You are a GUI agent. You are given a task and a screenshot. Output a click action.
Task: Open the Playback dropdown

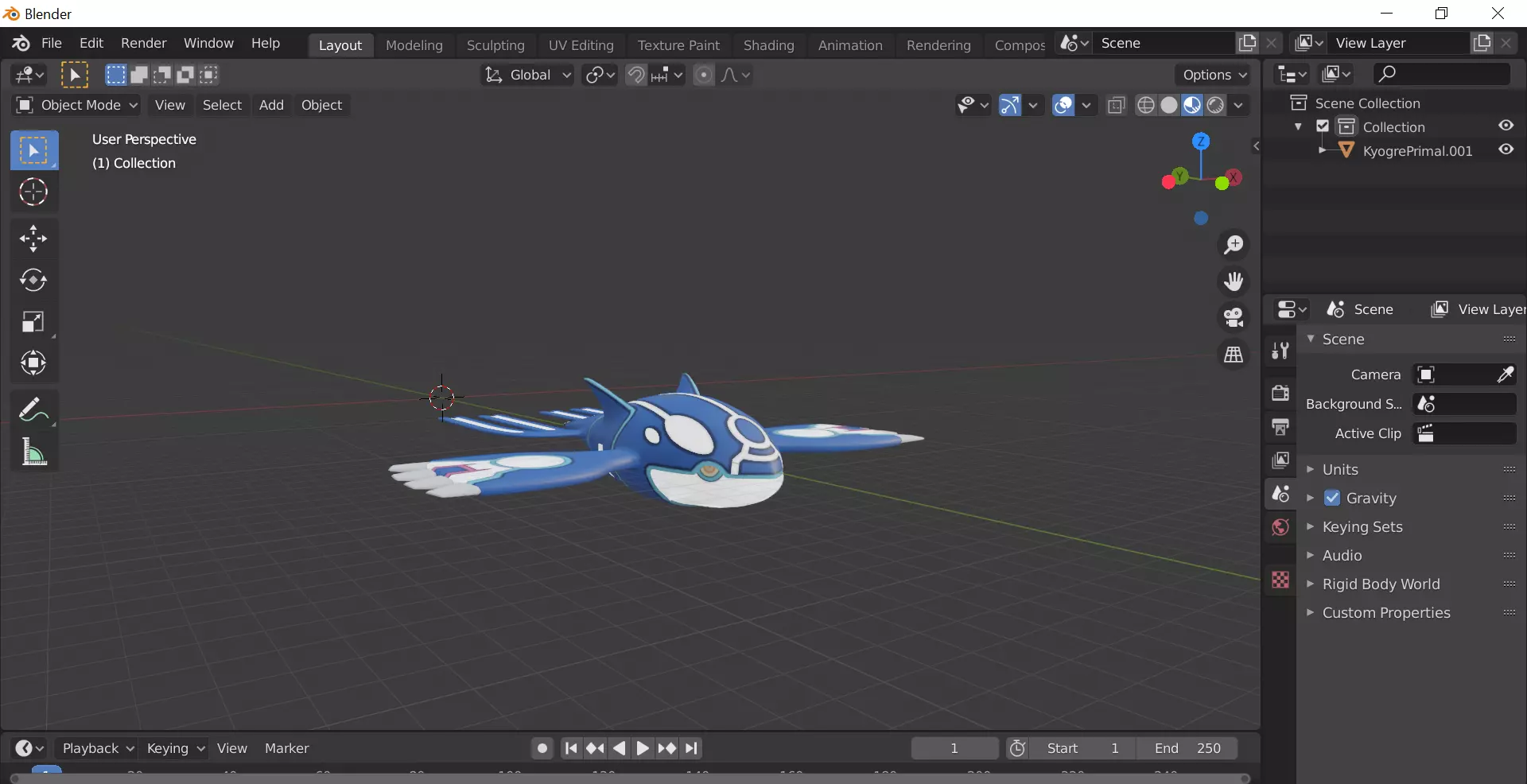[97, 748]
